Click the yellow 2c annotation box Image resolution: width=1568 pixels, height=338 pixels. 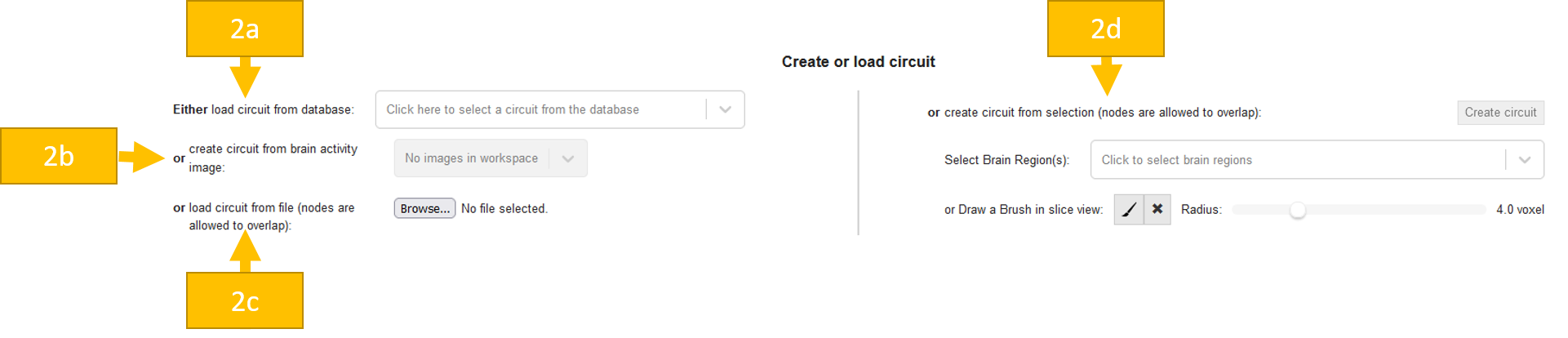pyautogui.click(x=245, y=301)
